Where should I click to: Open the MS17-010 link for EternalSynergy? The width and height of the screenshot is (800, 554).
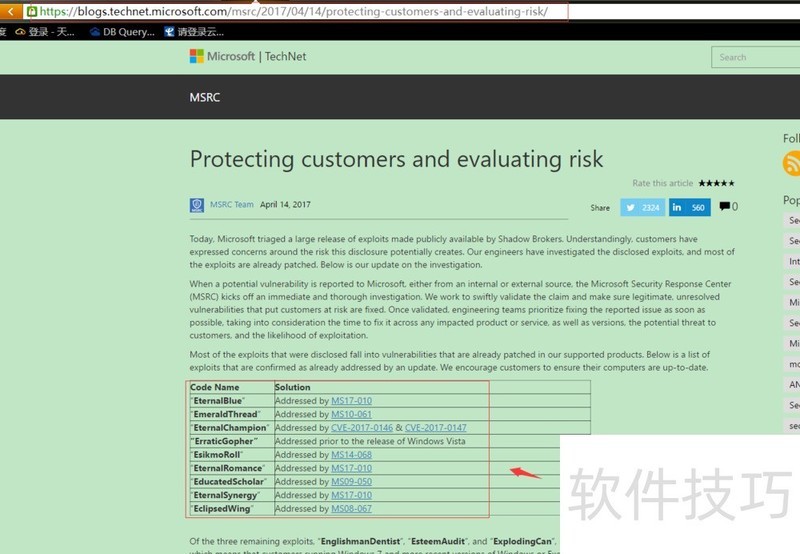[352, 495]
